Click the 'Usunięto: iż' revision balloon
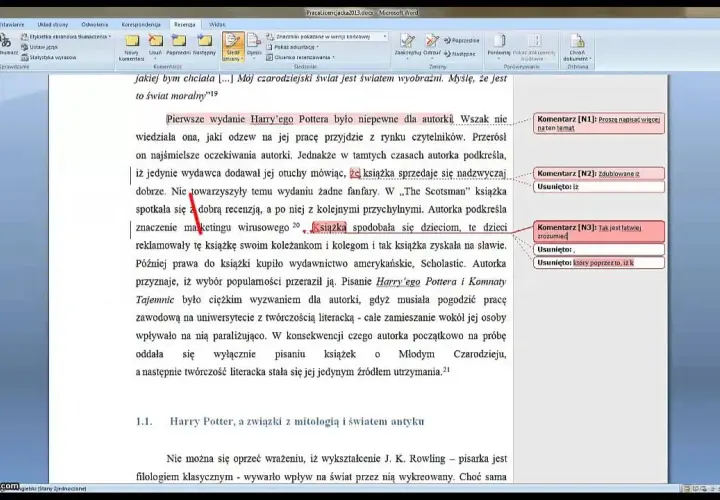Screen dimensions: 720x500 [599, 187]
